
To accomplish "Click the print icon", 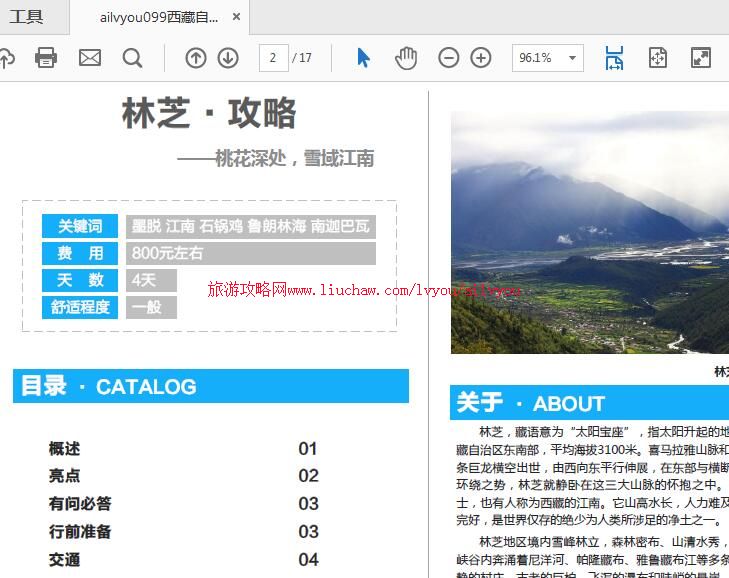I will coord(46,58).
